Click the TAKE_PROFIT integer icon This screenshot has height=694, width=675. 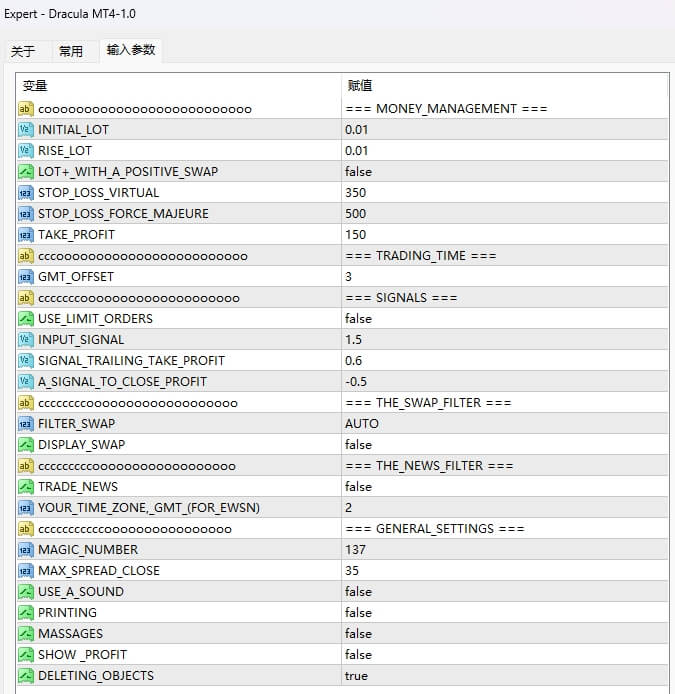[x=26, y=235]
